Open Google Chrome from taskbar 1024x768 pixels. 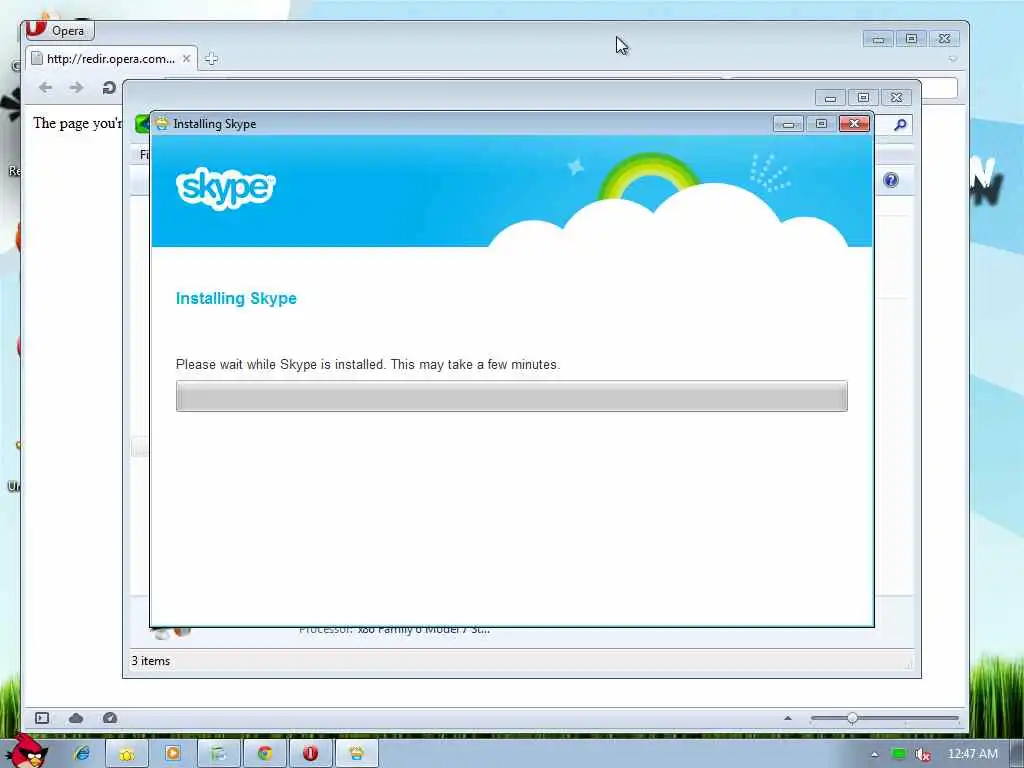coord(264,754)
